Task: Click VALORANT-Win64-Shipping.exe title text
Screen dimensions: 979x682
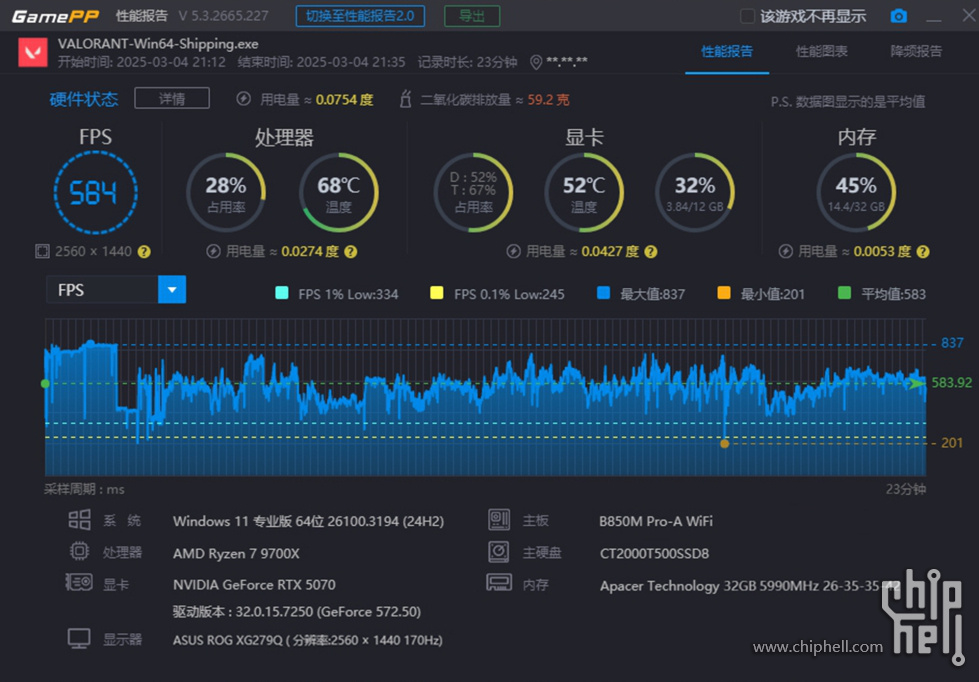Action: click(x=158, y=44)
